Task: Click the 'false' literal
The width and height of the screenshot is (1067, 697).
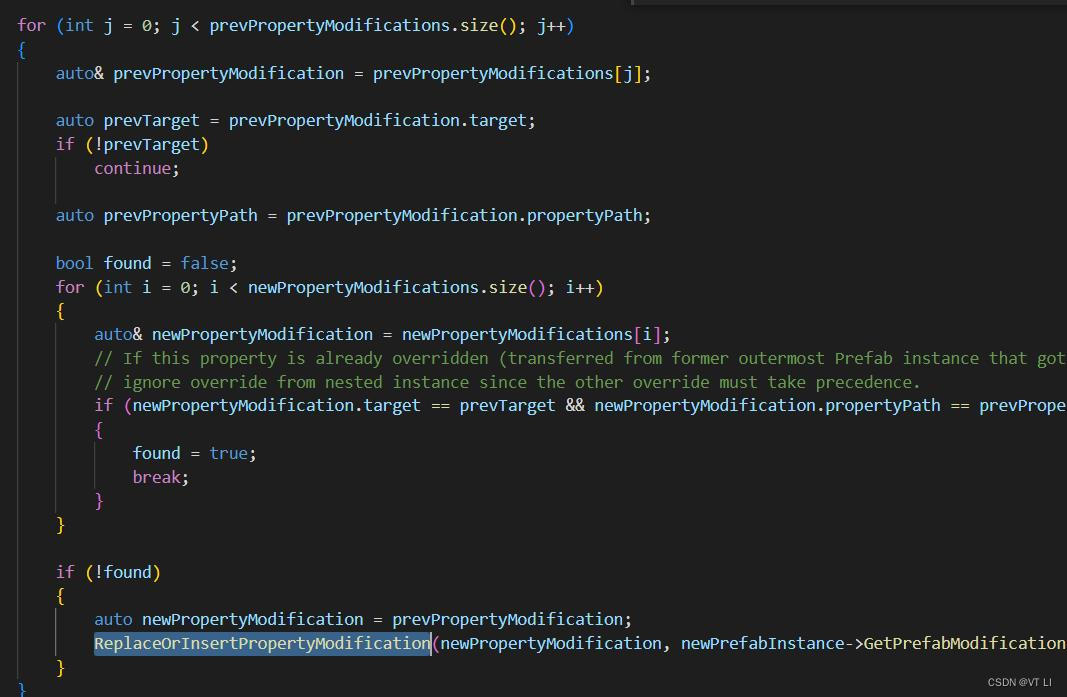Action: point(204,263)
